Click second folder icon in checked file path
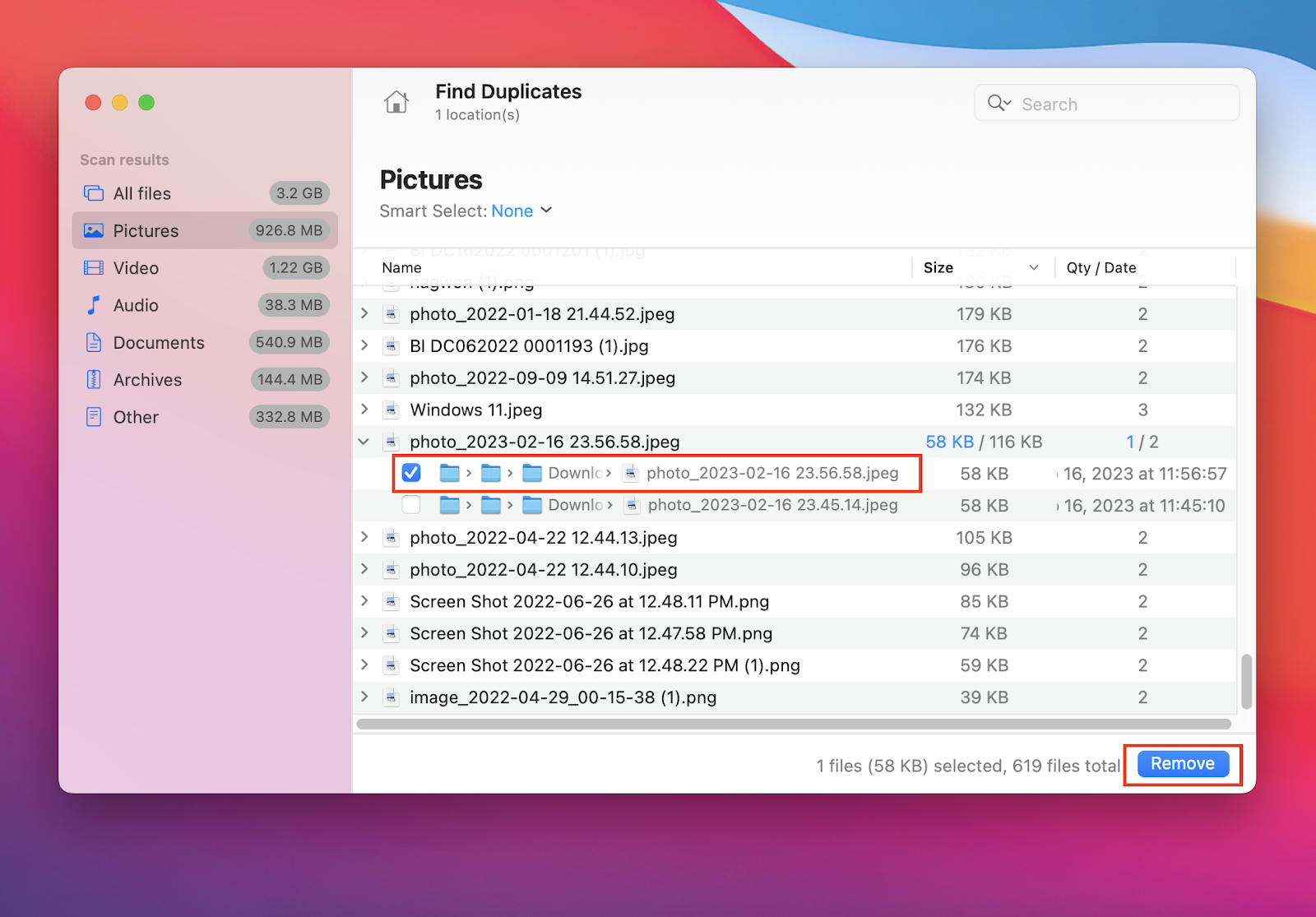Screen dimensions: 1316x917 (491, 473)
